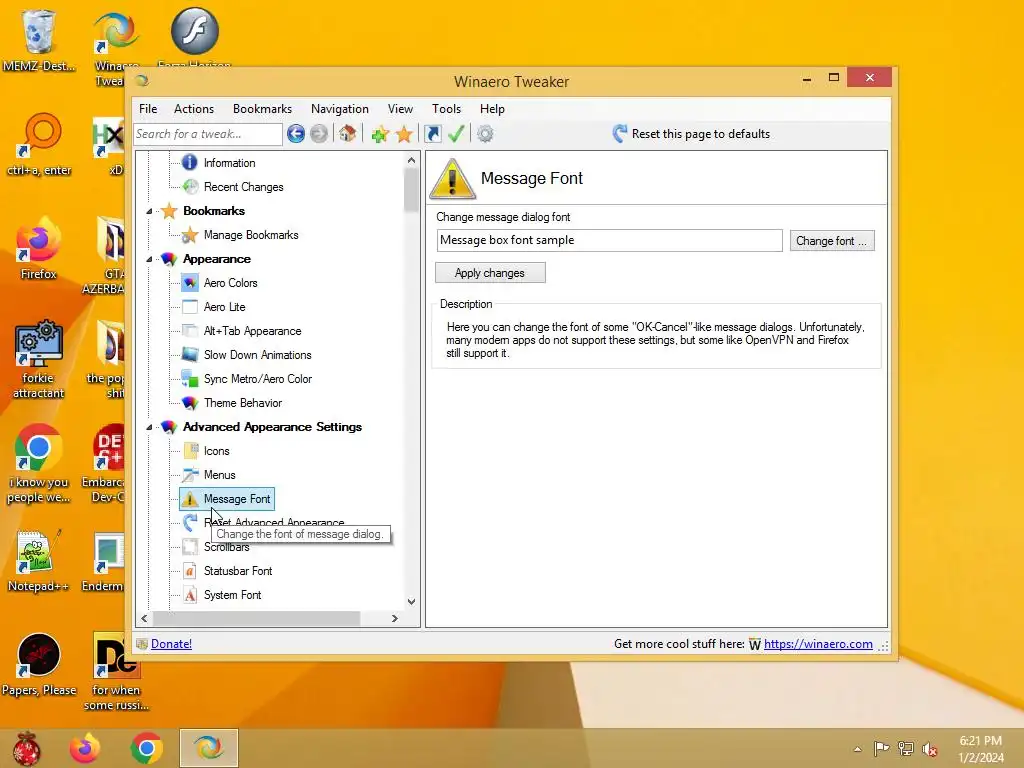Select the Notepad++ desktop shortcut
The height and width of the screenshot is (768, 1024).
39,561
